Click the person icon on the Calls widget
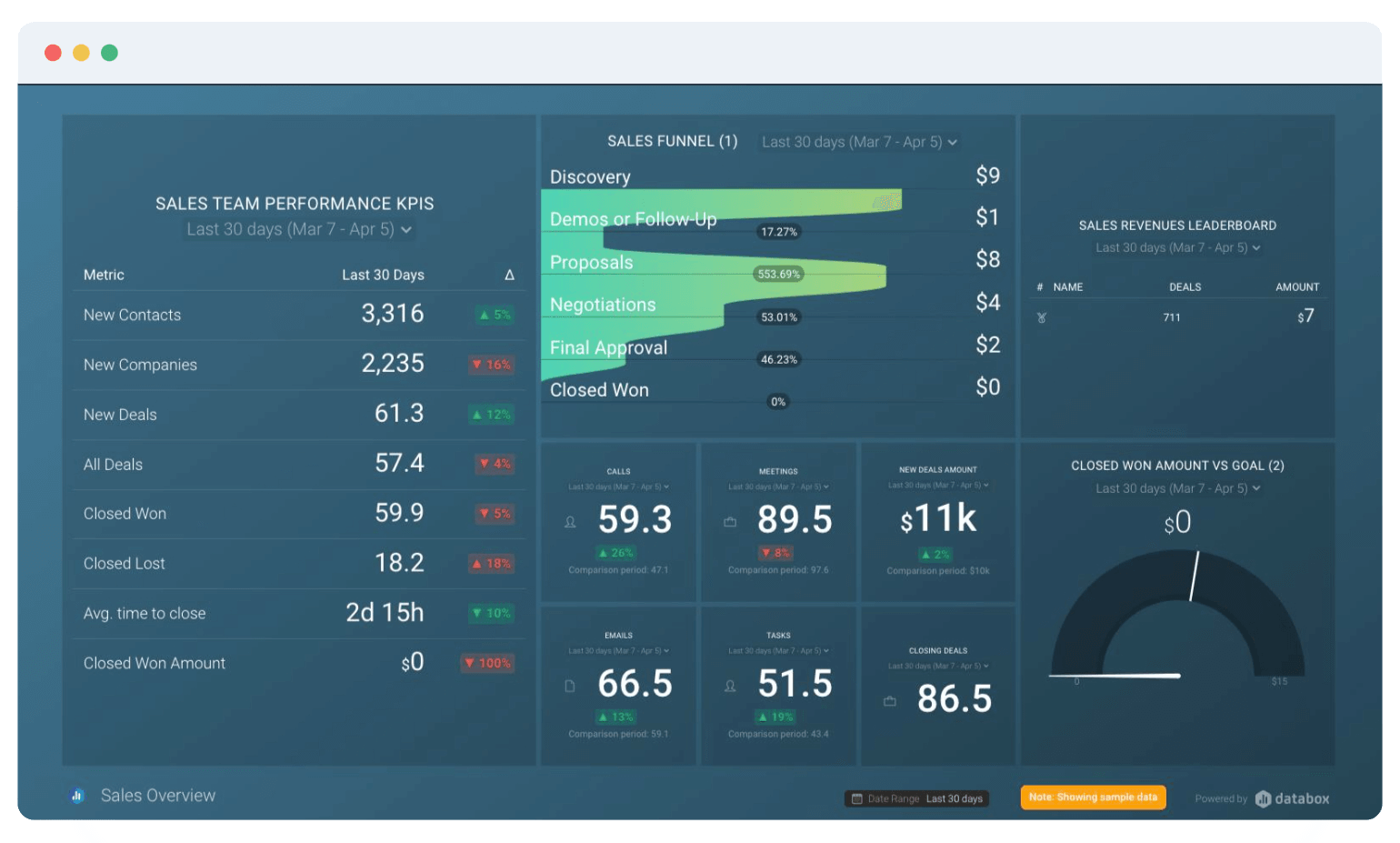Screen dimensions: 1400x843 (570, 521)
